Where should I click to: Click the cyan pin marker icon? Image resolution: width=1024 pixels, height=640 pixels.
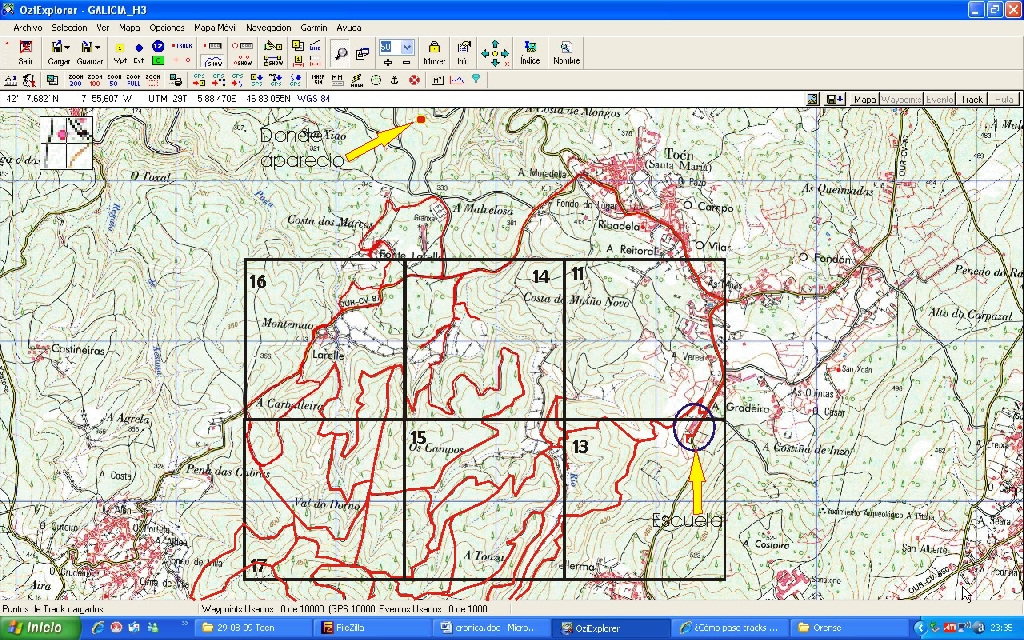[476, 80]
